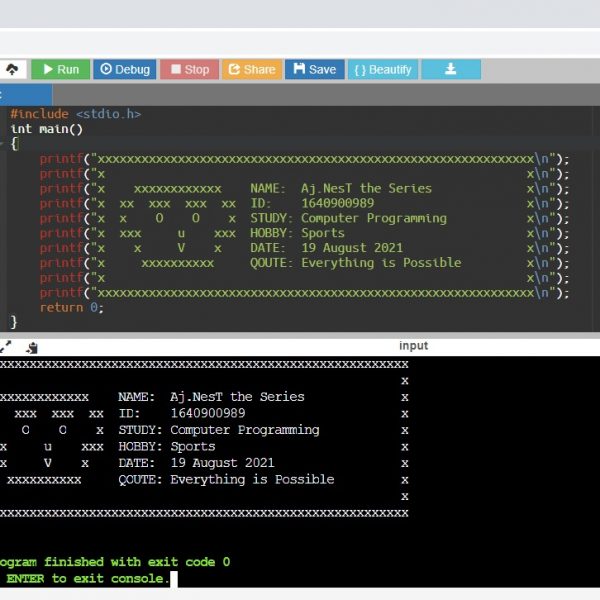This screenshot has height=600, width=600.
Task: Click the printf line containing HOBBY: Sports
Action: (300, 233)
